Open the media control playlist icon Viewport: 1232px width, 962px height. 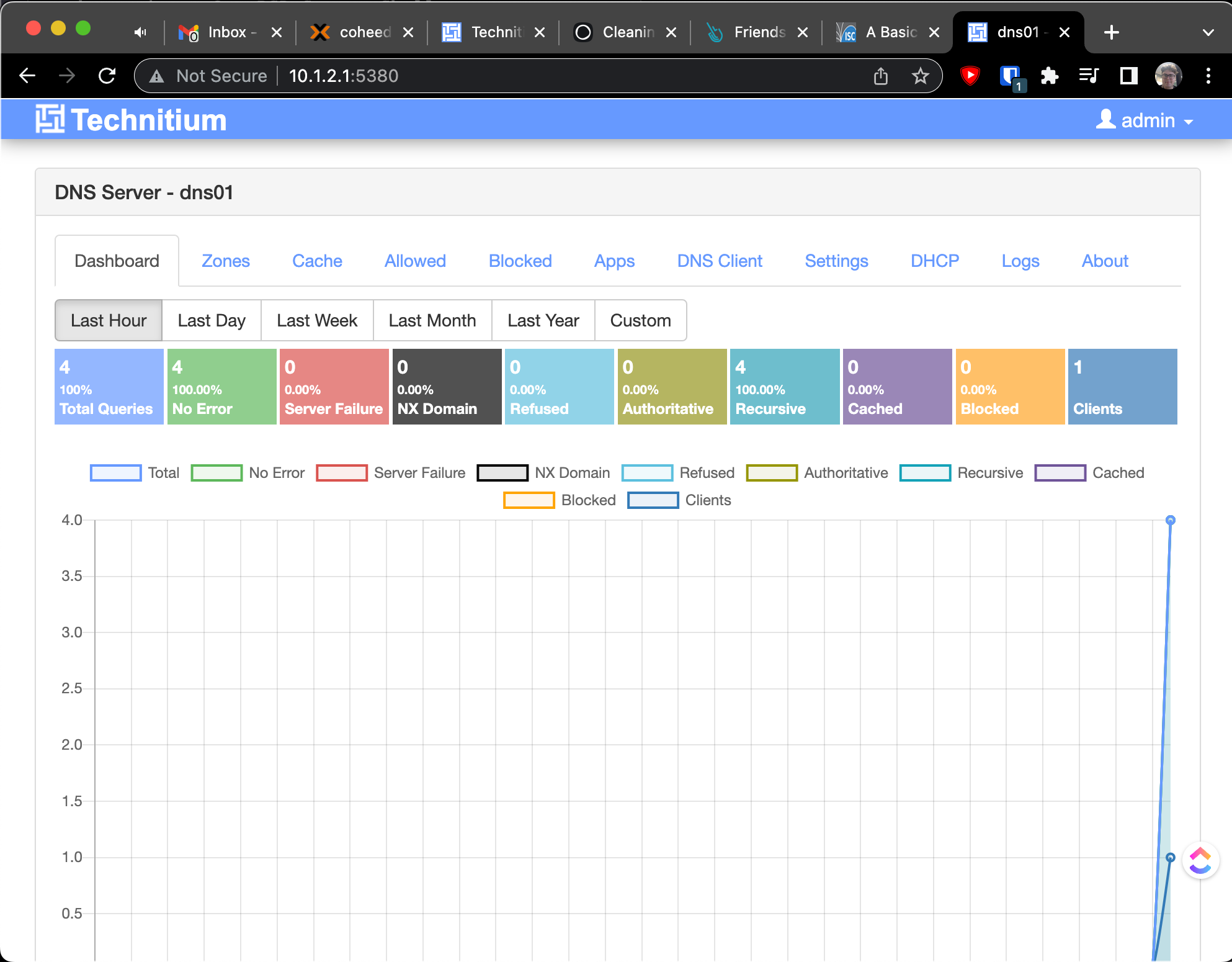(x=1089, y=76)
